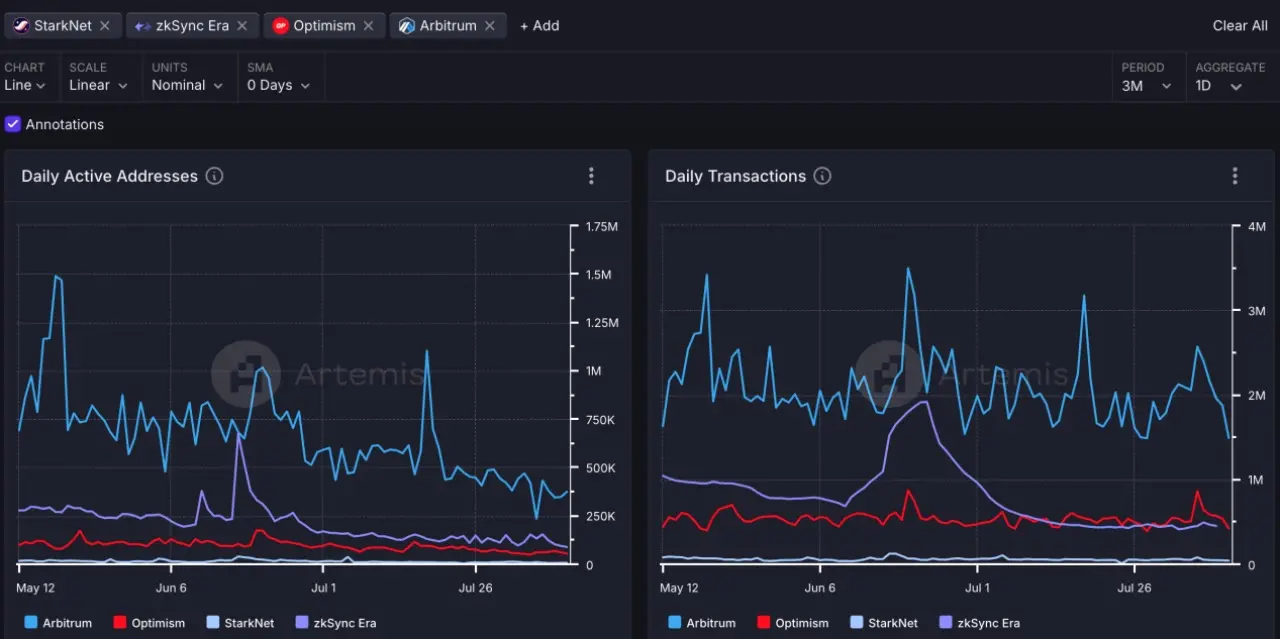The height and width of the screenshot is (639, 1280).
Task: Click the Arbitrum logo icon in chip
Action: tap(406, 26)
